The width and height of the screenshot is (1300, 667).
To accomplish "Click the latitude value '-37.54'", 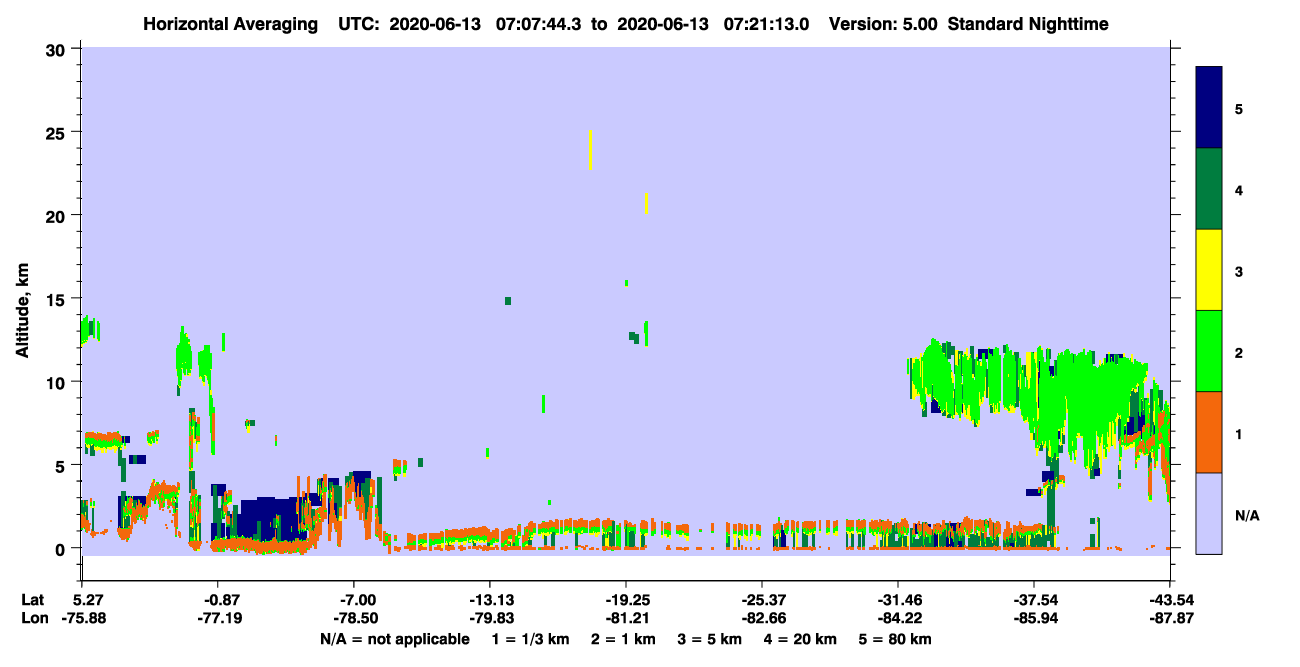I will (x=1033, y=600).
